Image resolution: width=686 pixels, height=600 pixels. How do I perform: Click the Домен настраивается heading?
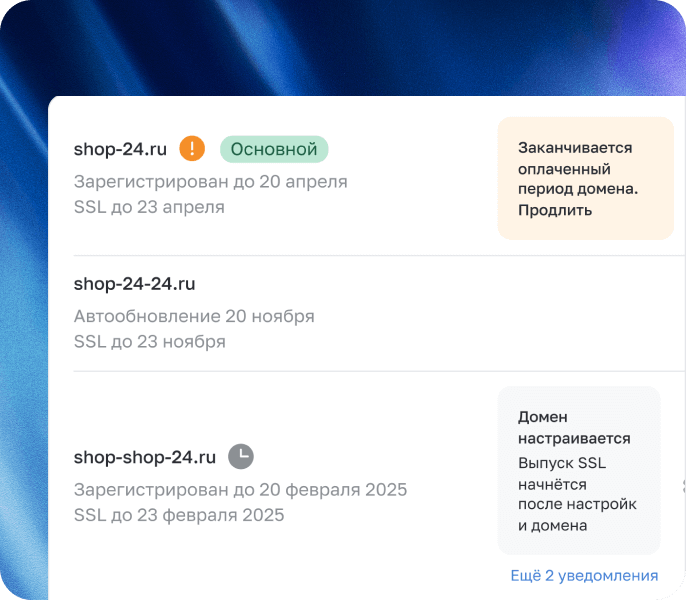tap(574, 428)
